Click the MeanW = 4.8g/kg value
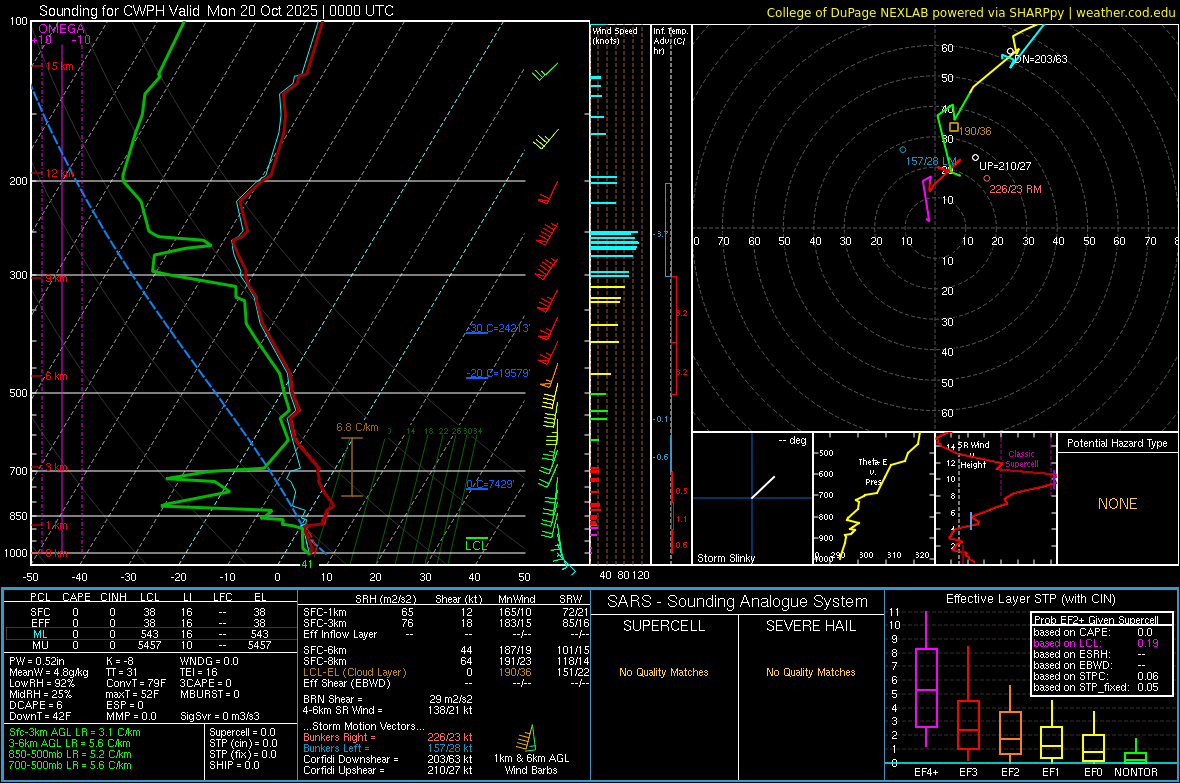 (x=48, y=672)
